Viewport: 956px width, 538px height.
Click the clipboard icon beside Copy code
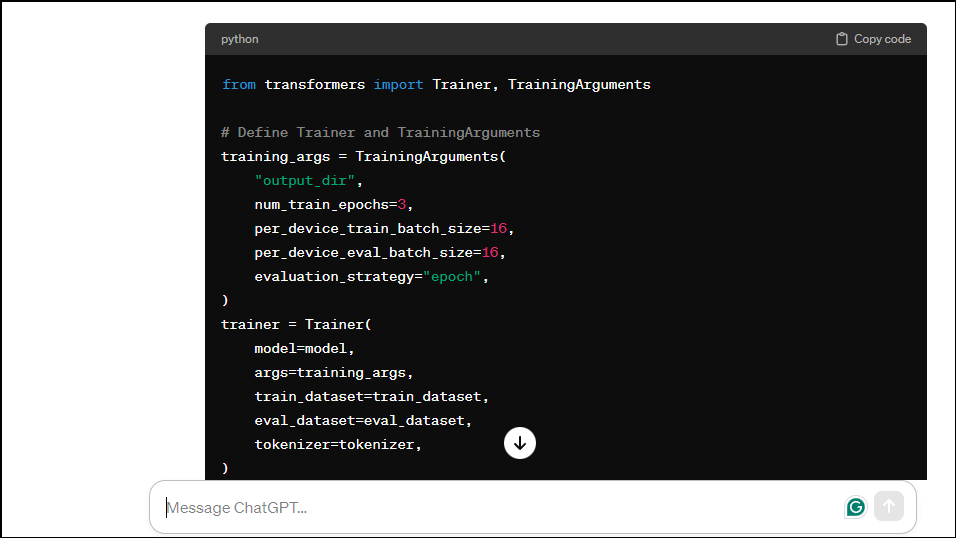point(841,39)
